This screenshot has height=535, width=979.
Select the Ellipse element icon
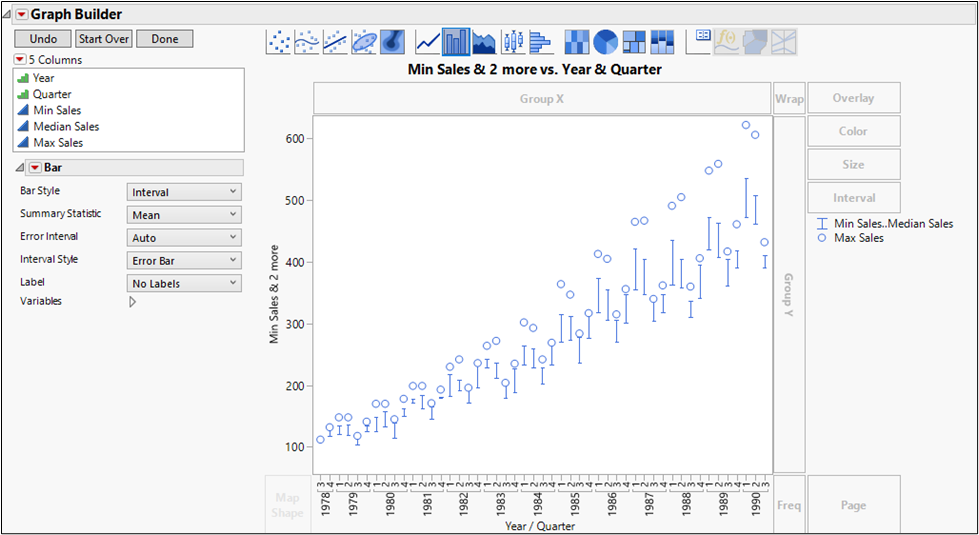coord(364,42)
